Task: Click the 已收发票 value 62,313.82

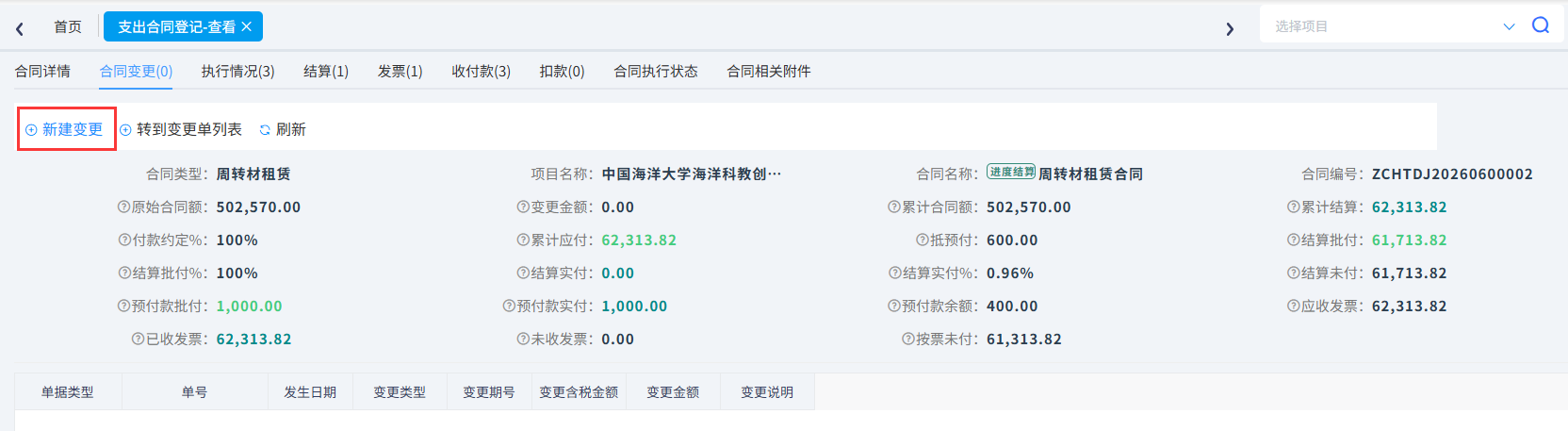Action: click(x=253, y=339)
